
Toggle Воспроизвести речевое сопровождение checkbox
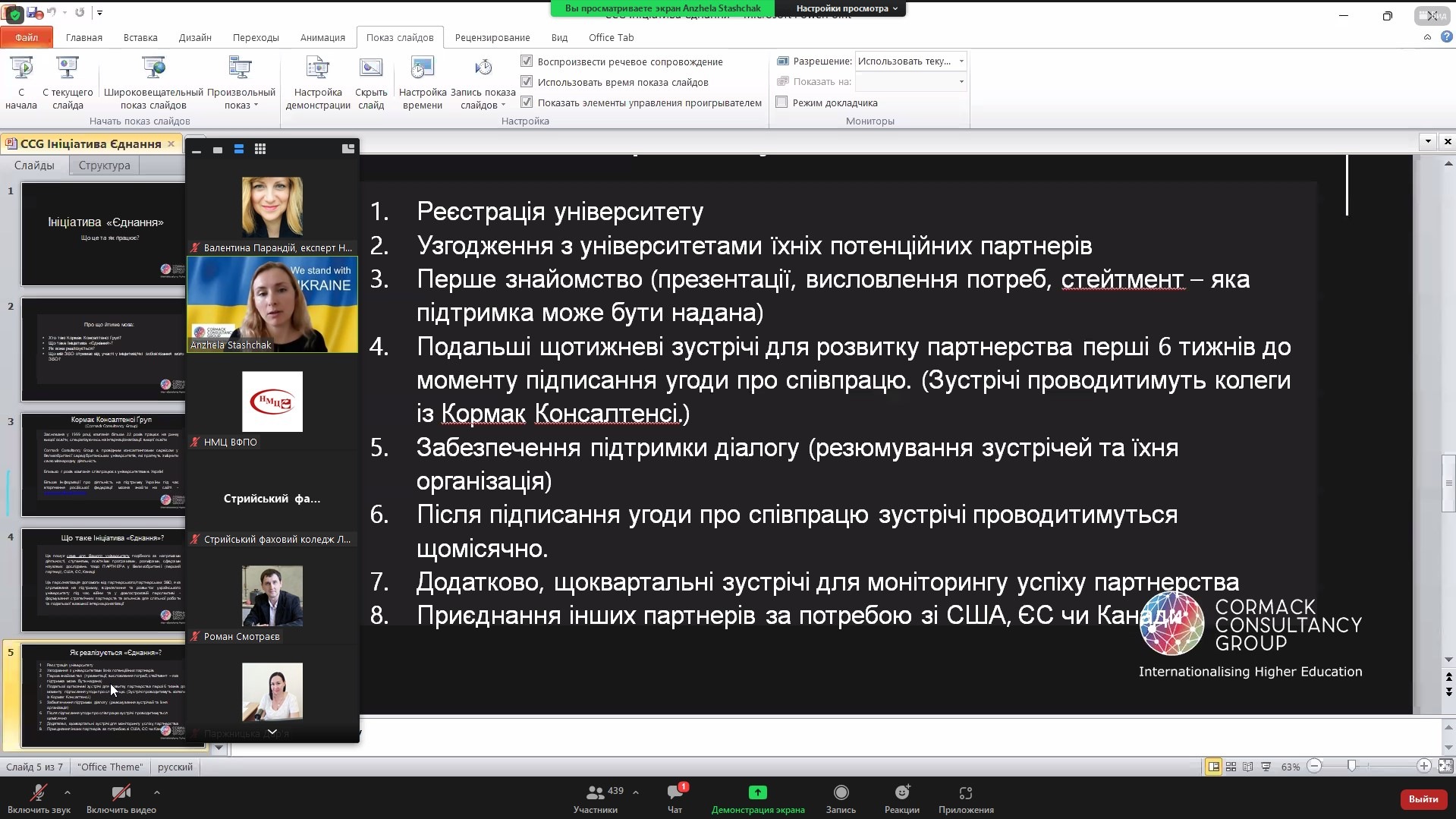tap(527, 61)
